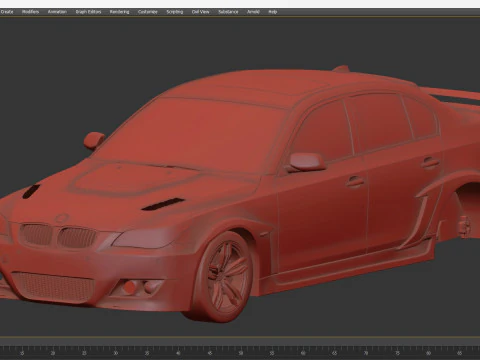Jump to frame 40 on the timeline
This screenshot has width=480, height=360.
click(x=178, y=353)
